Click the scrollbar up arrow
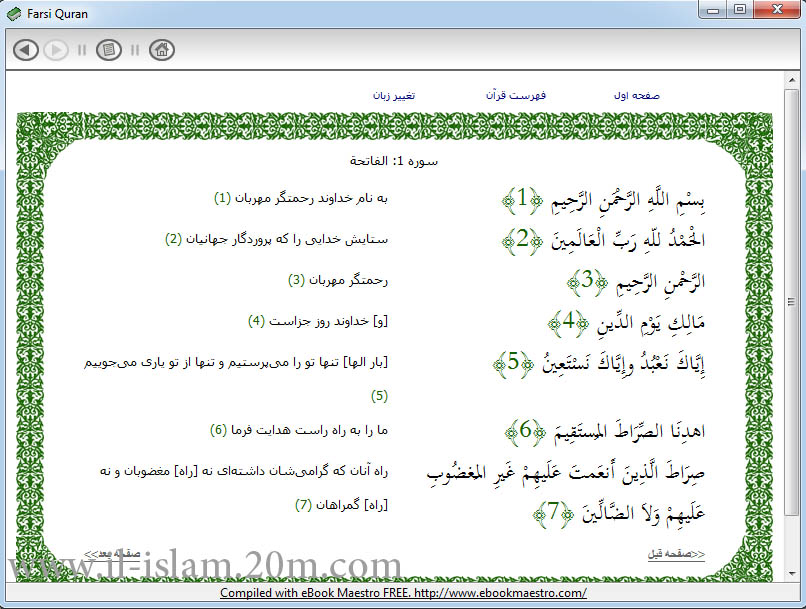This screenshot has width=806, height=609. (791, 80)
